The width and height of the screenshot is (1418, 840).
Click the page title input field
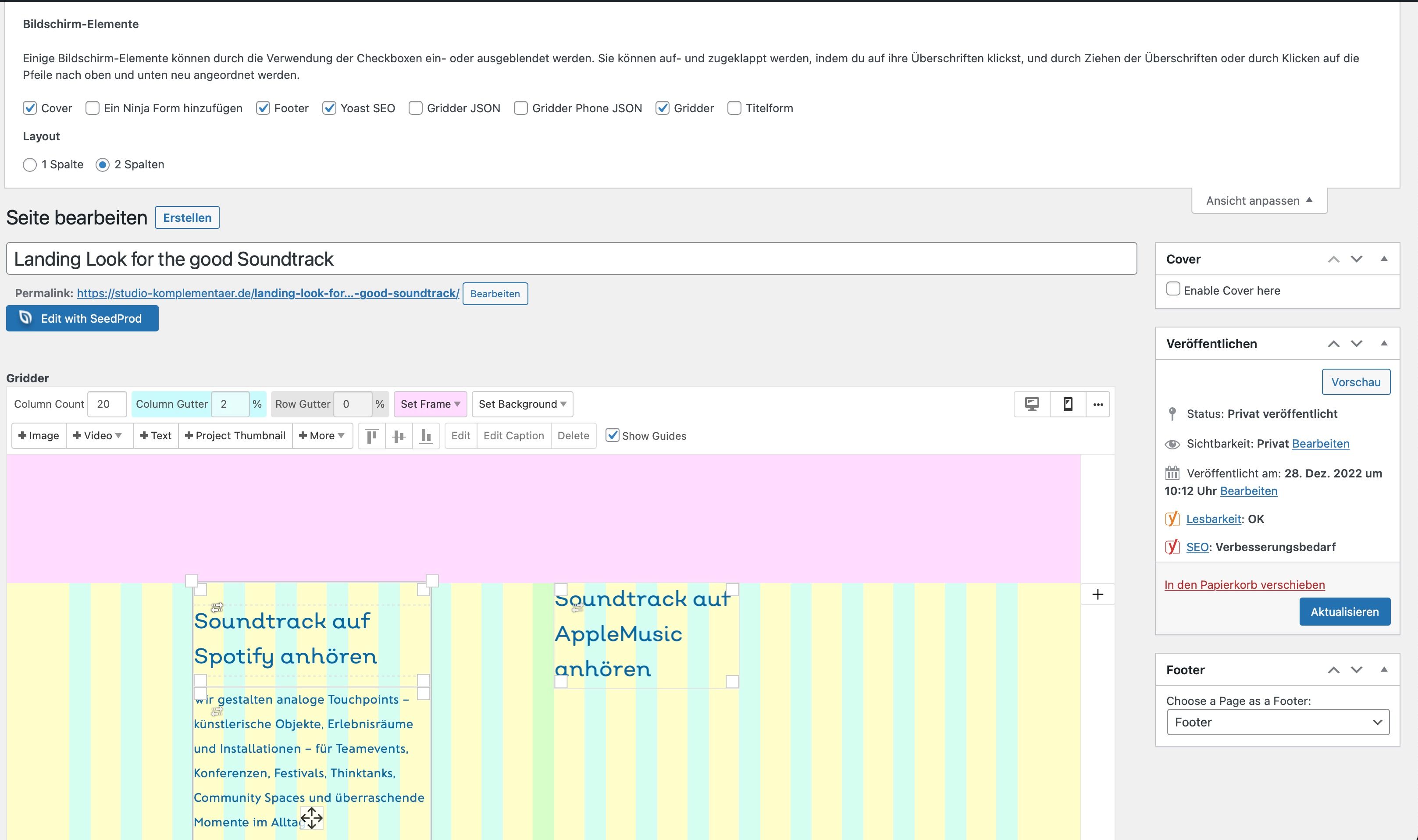(570, 259)
